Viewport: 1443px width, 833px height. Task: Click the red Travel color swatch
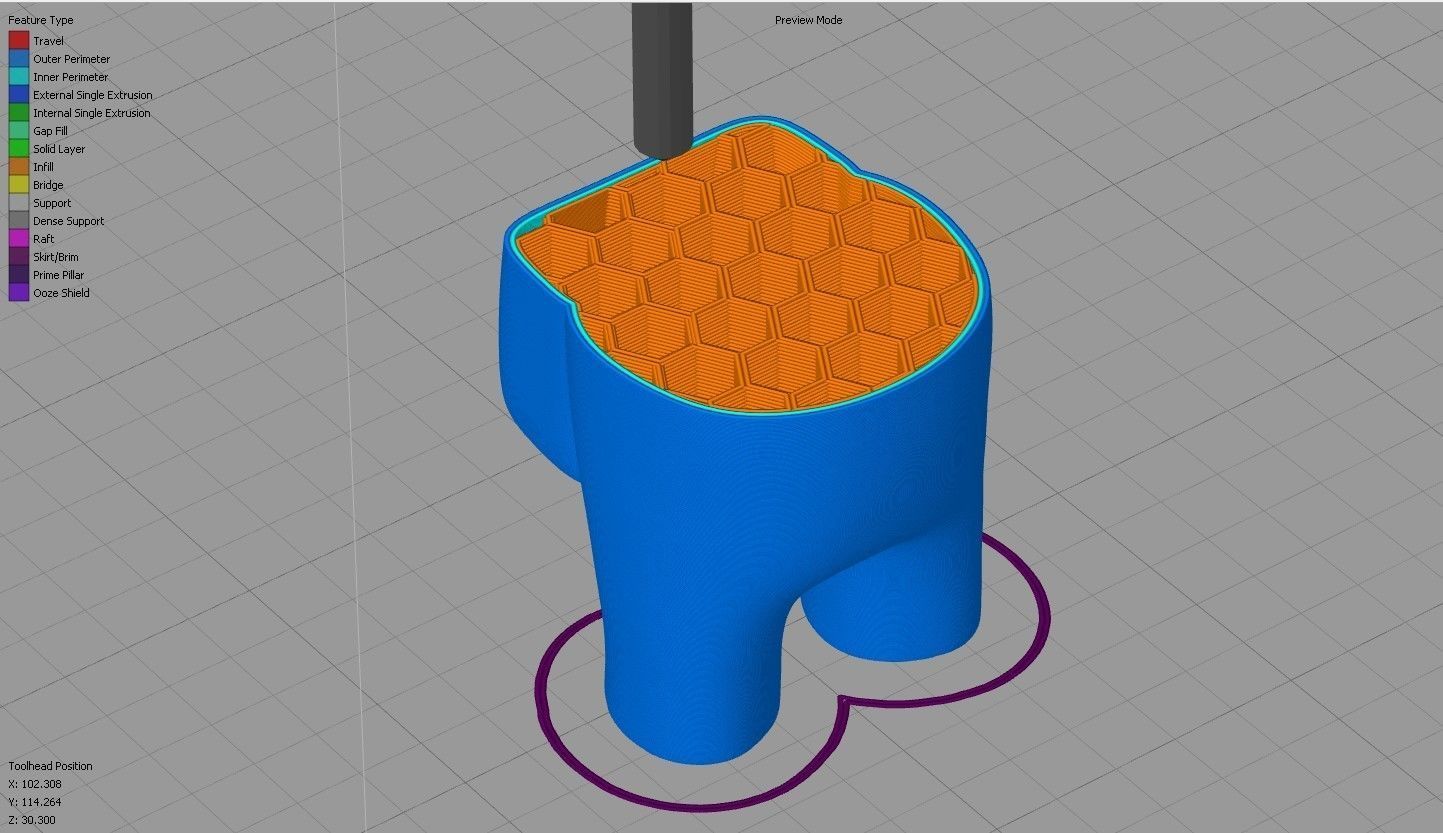19,41
